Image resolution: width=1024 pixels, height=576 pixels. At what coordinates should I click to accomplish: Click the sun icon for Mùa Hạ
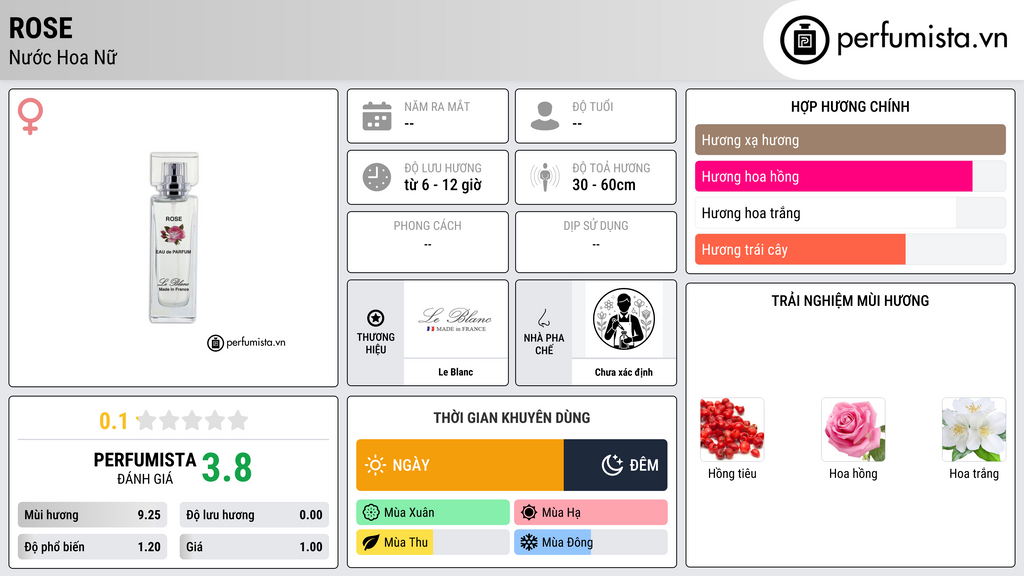(x=529, y=513)
